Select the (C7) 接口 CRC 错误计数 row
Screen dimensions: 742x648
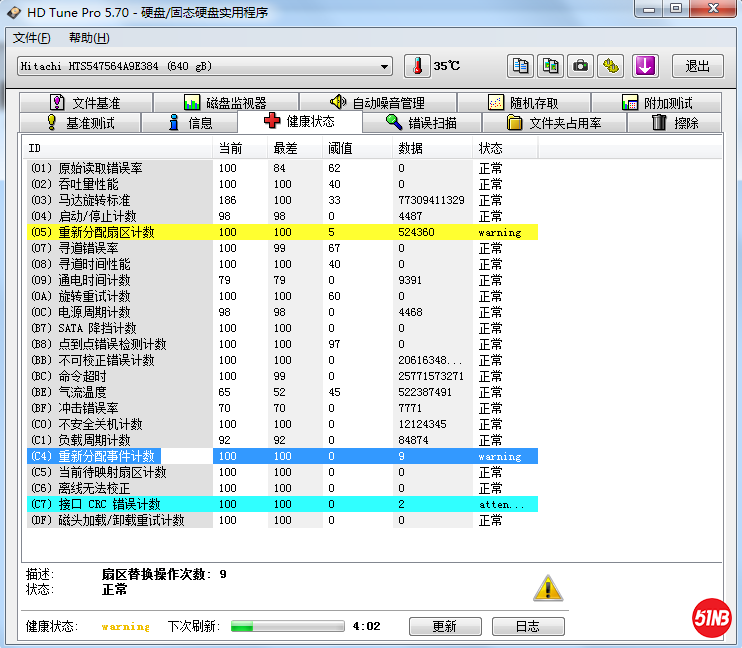point(120,504)
